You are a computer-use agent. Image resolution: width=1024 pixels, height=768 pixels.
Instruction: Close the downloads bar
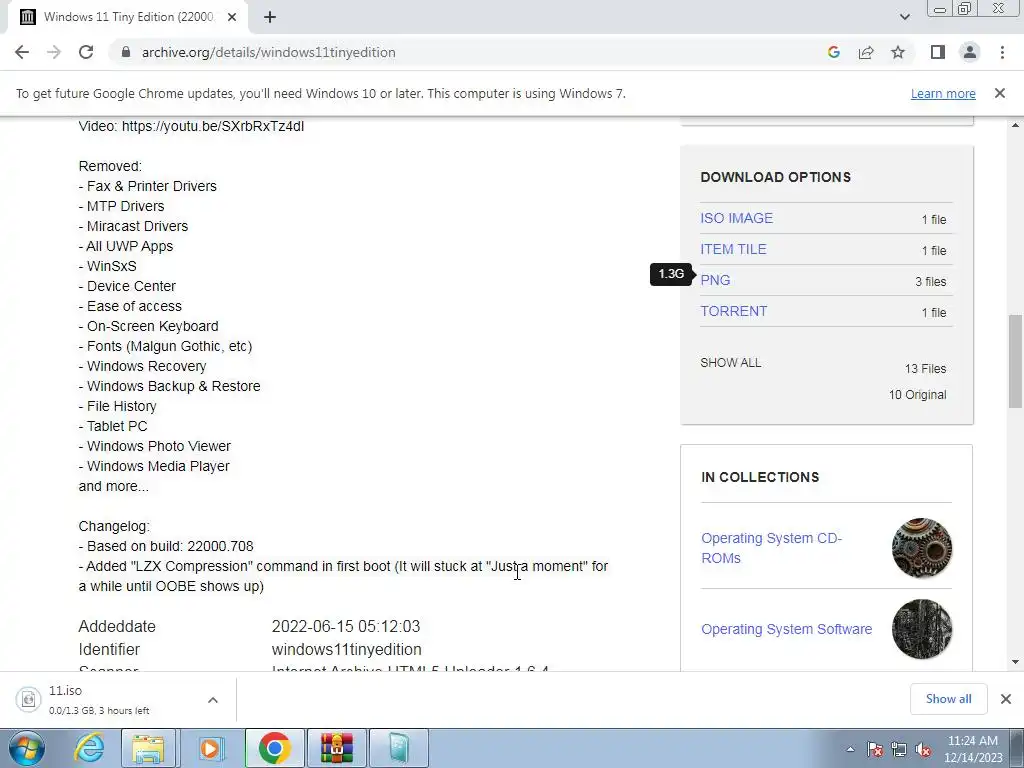(1006, 699)
